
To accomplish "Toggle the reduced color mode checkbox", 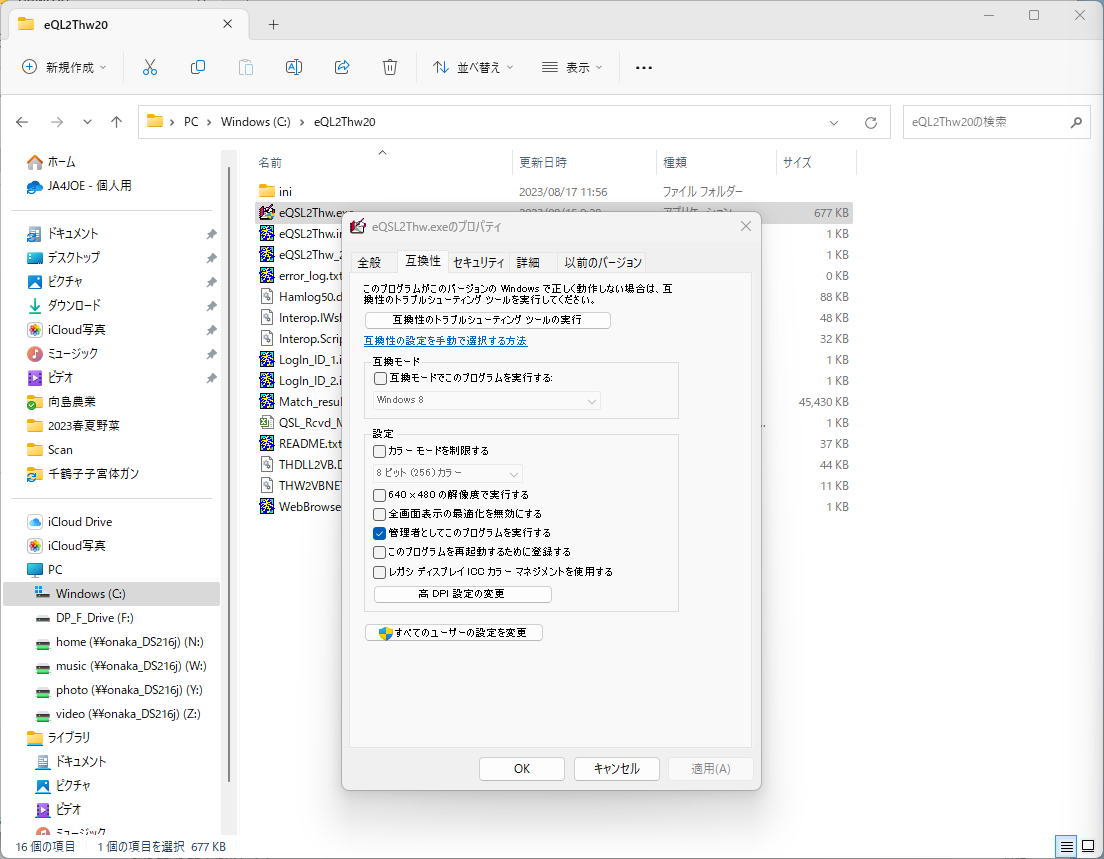I will 380,451.
